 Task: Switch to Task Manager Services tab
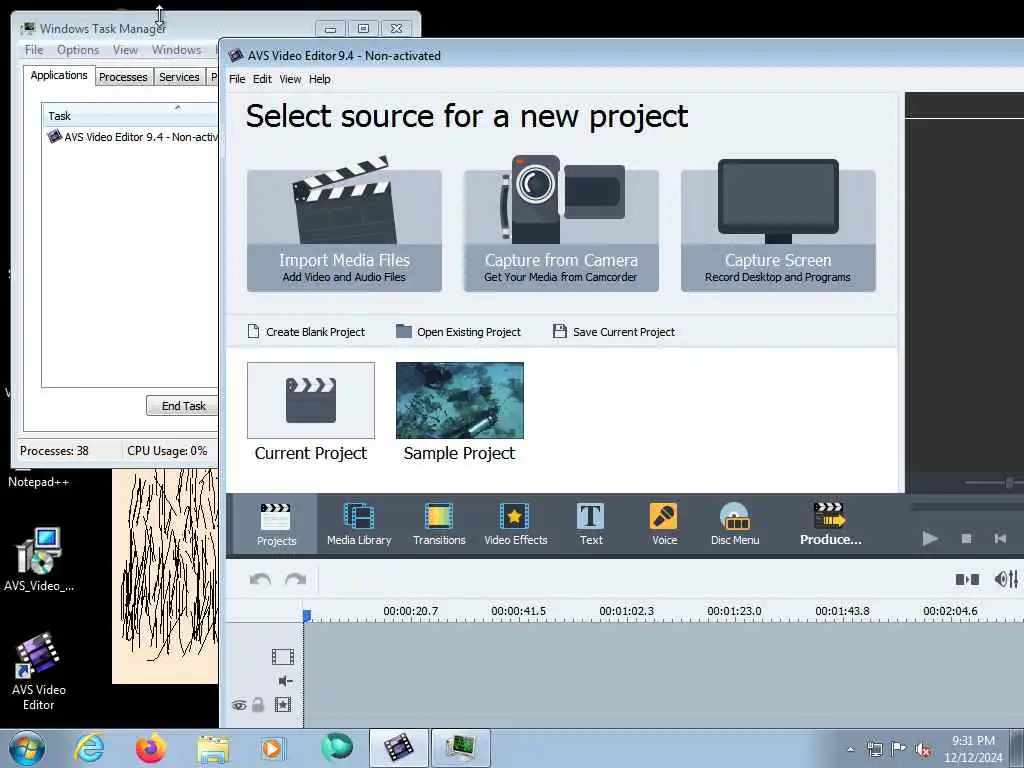tap(179, 77)
